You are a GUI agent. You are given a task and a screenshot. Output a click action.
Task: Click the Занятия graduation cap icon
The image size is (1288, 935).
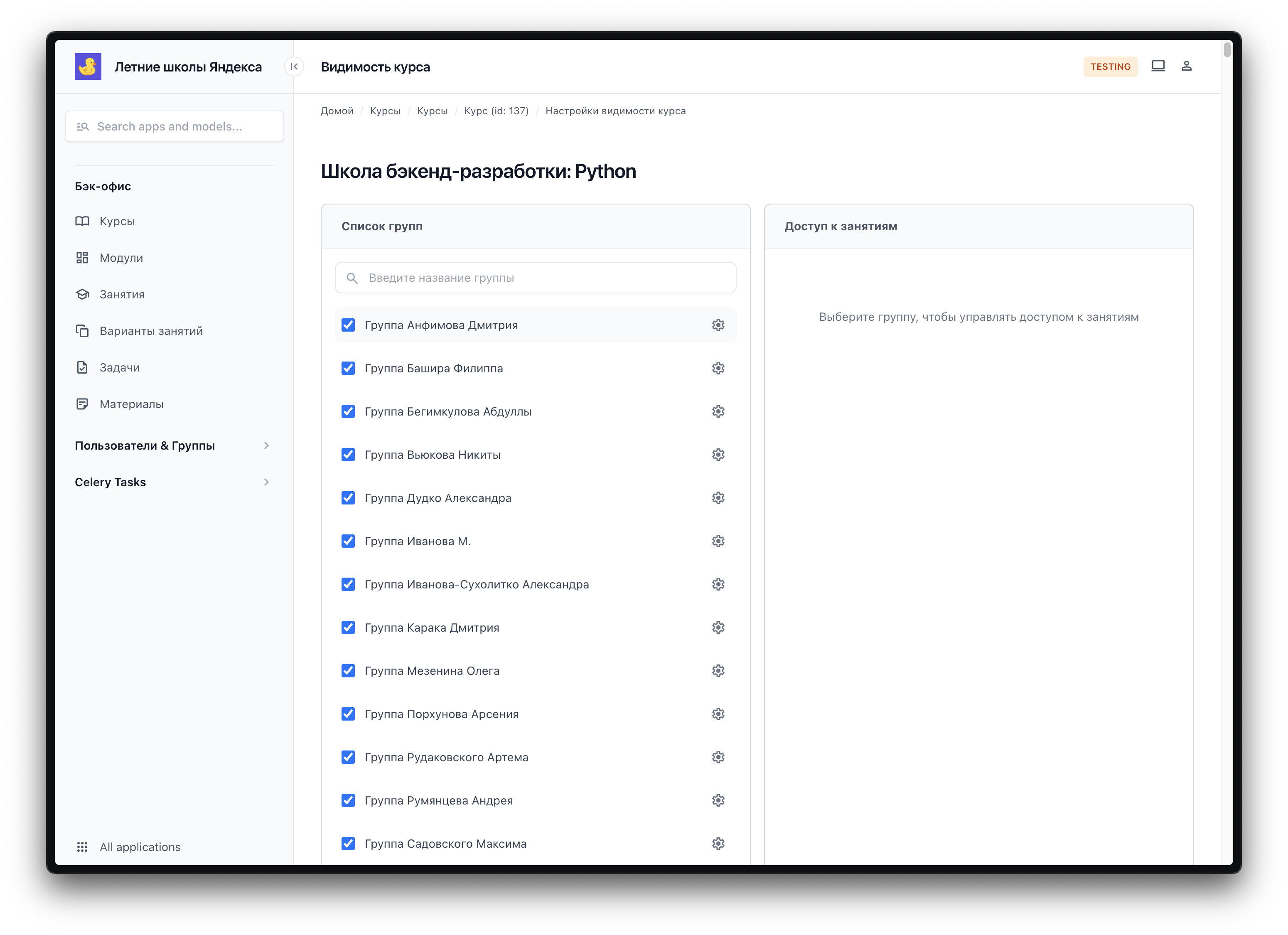tap(82, 294)
